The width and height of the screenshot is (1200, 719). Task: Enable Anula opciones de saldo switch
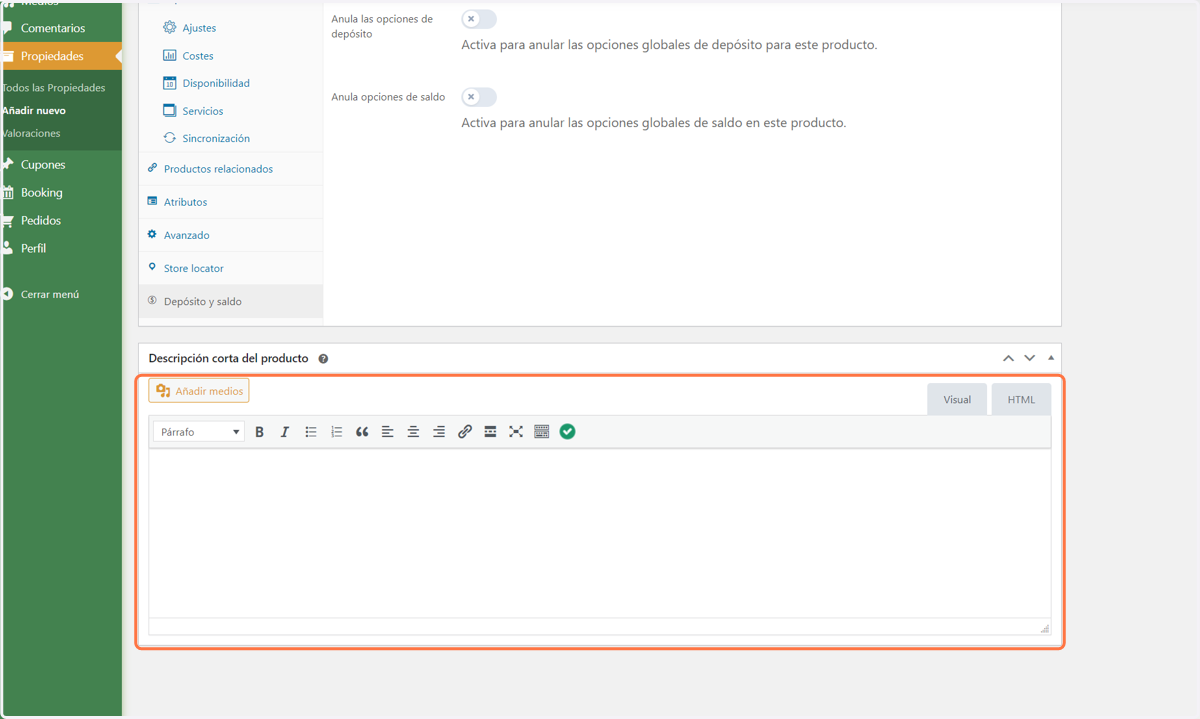pyautogui.click(x=479, y=97)
